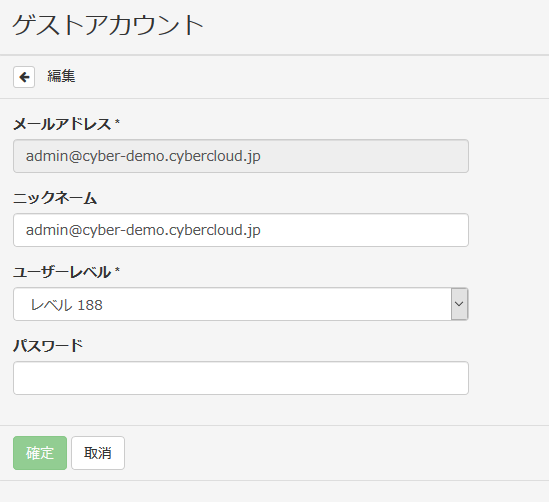
Task: Focus the ニックネーム input field
Action: (241, 230)
